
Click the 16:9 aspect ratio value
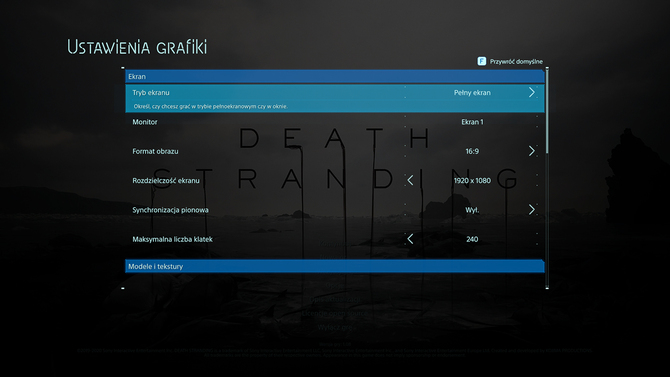point(472,151)
